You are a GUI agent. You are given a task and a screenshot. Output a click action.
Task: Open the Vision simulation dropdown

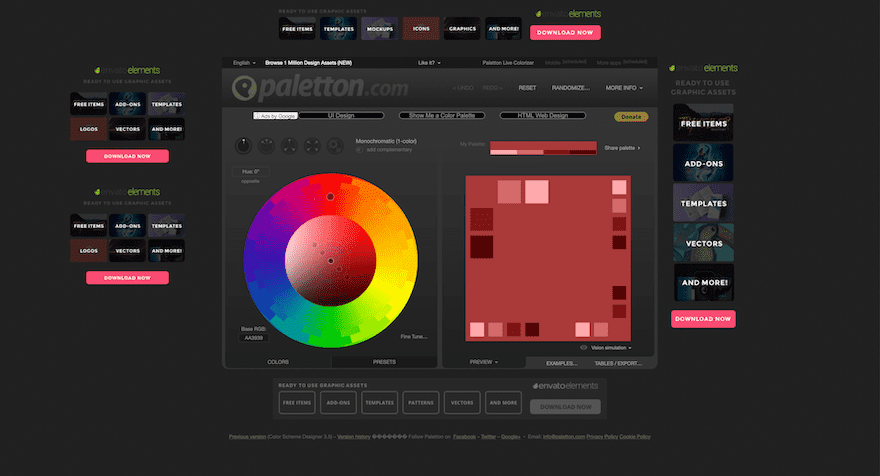pos(611,348)
